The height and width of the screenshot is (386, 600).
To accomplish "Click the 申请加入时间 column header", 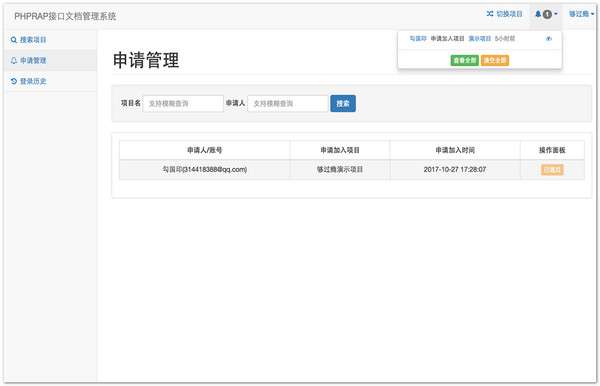I will 455,150.
